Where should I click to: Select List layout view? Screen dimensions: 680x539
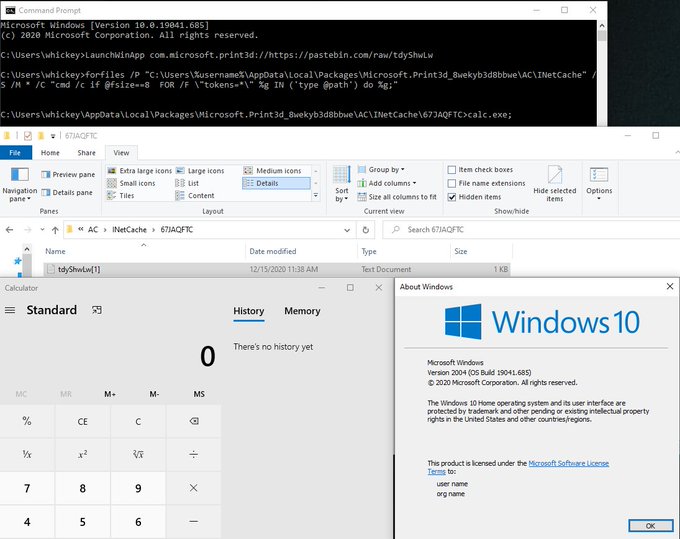pyautogui.click(x=187, y=183)
